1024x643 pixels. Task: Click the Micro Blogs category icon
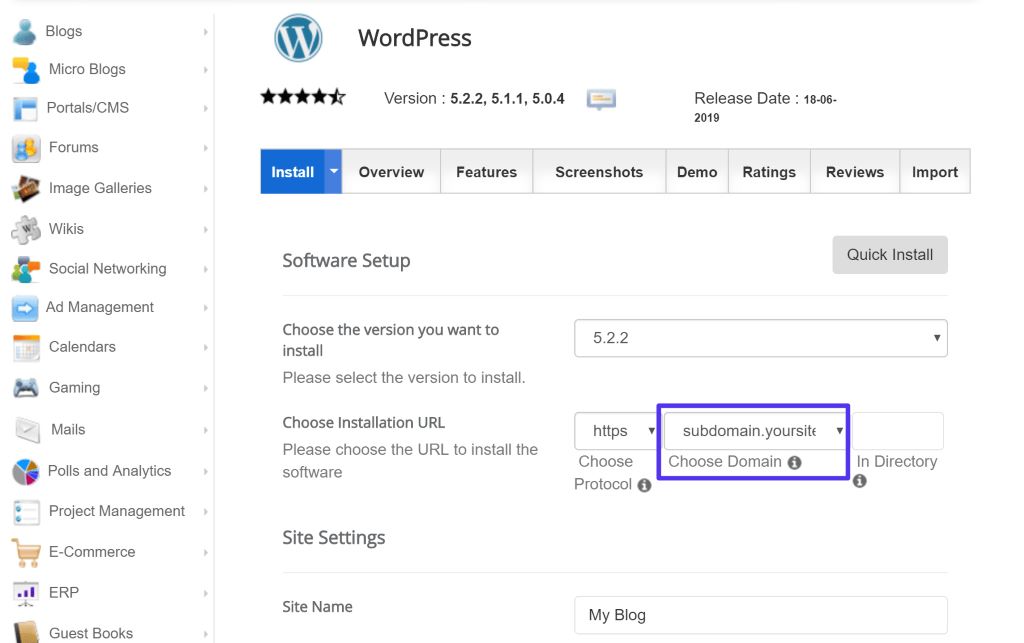click(x=26, y=70)
